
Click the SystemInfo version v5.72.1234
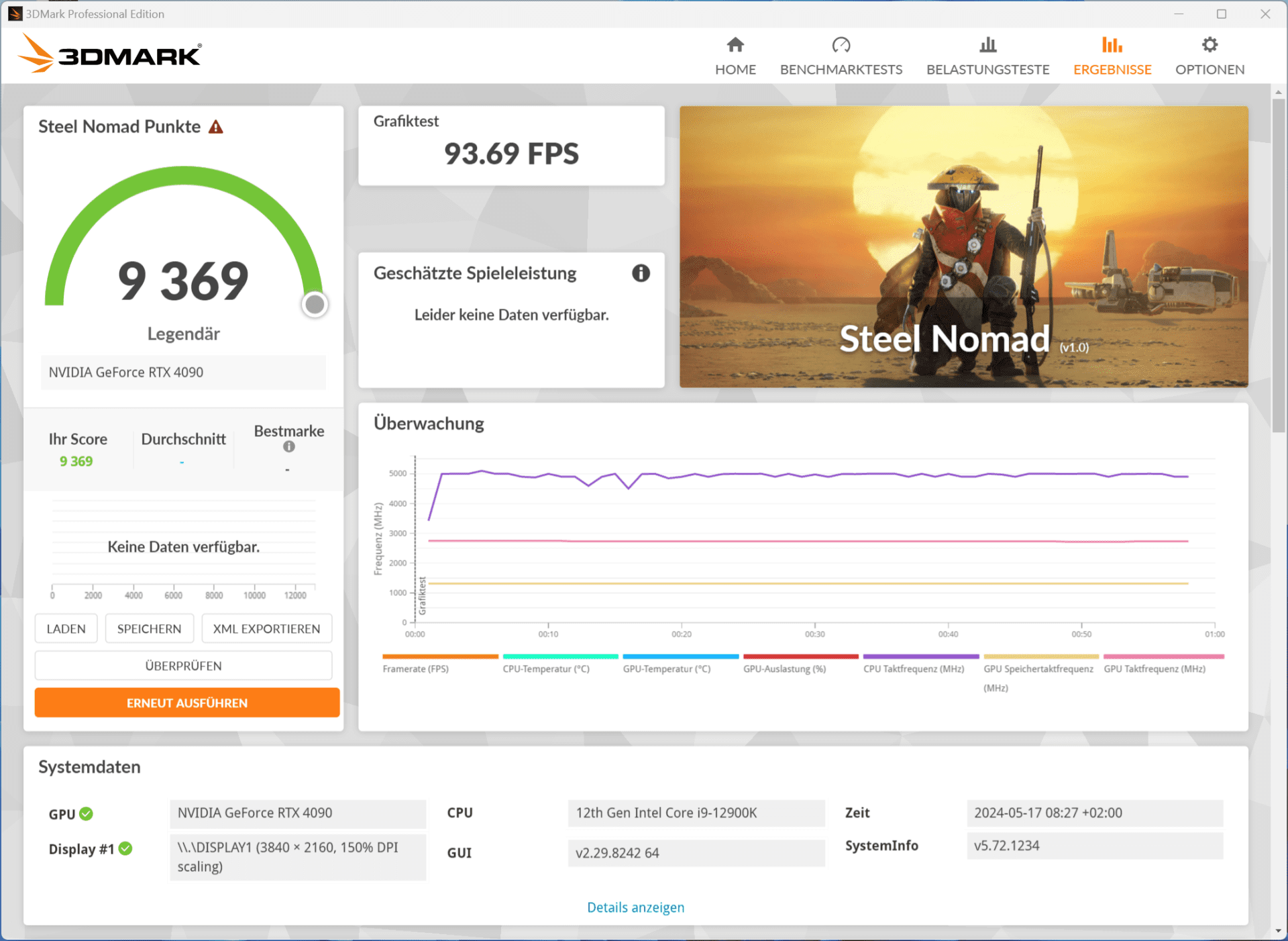pyautogui.click(x=1095, y=846)
